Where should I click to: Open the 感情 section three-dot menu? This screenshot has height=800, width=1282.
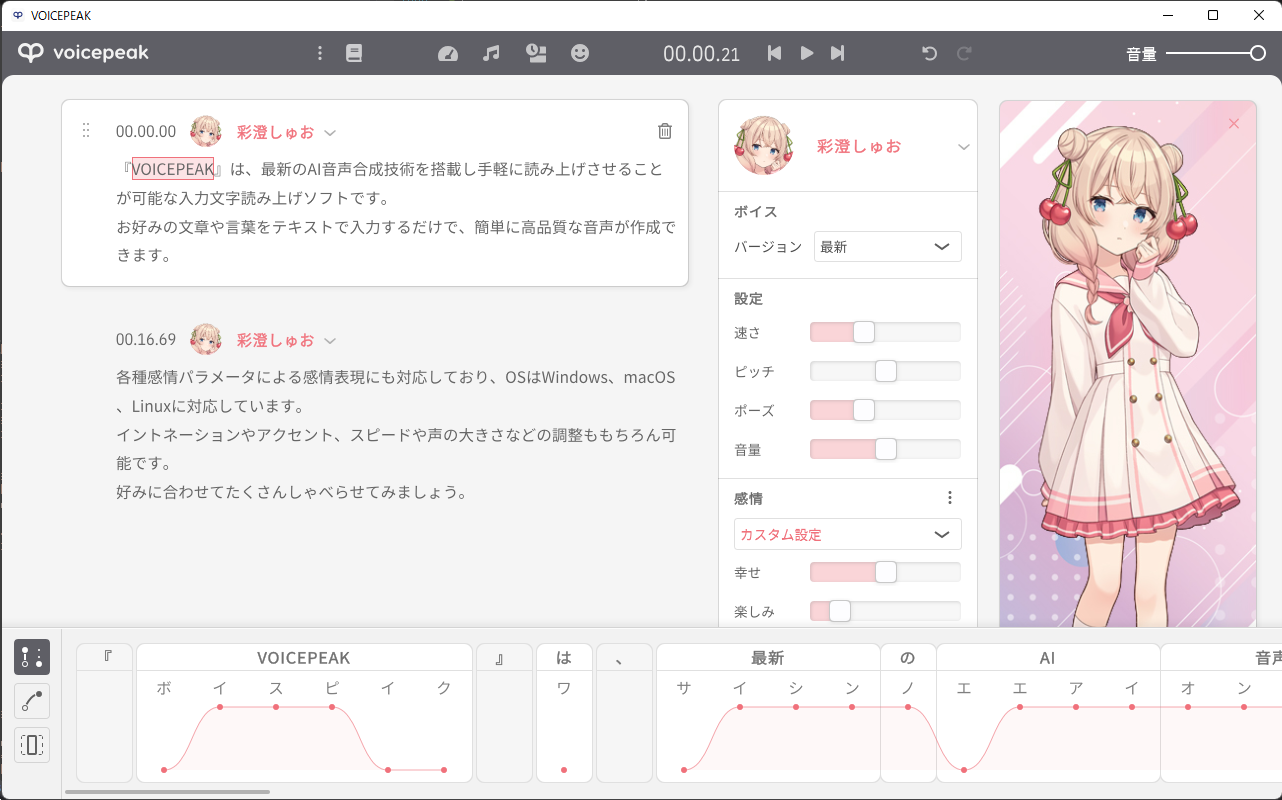[x=950, y=498]
